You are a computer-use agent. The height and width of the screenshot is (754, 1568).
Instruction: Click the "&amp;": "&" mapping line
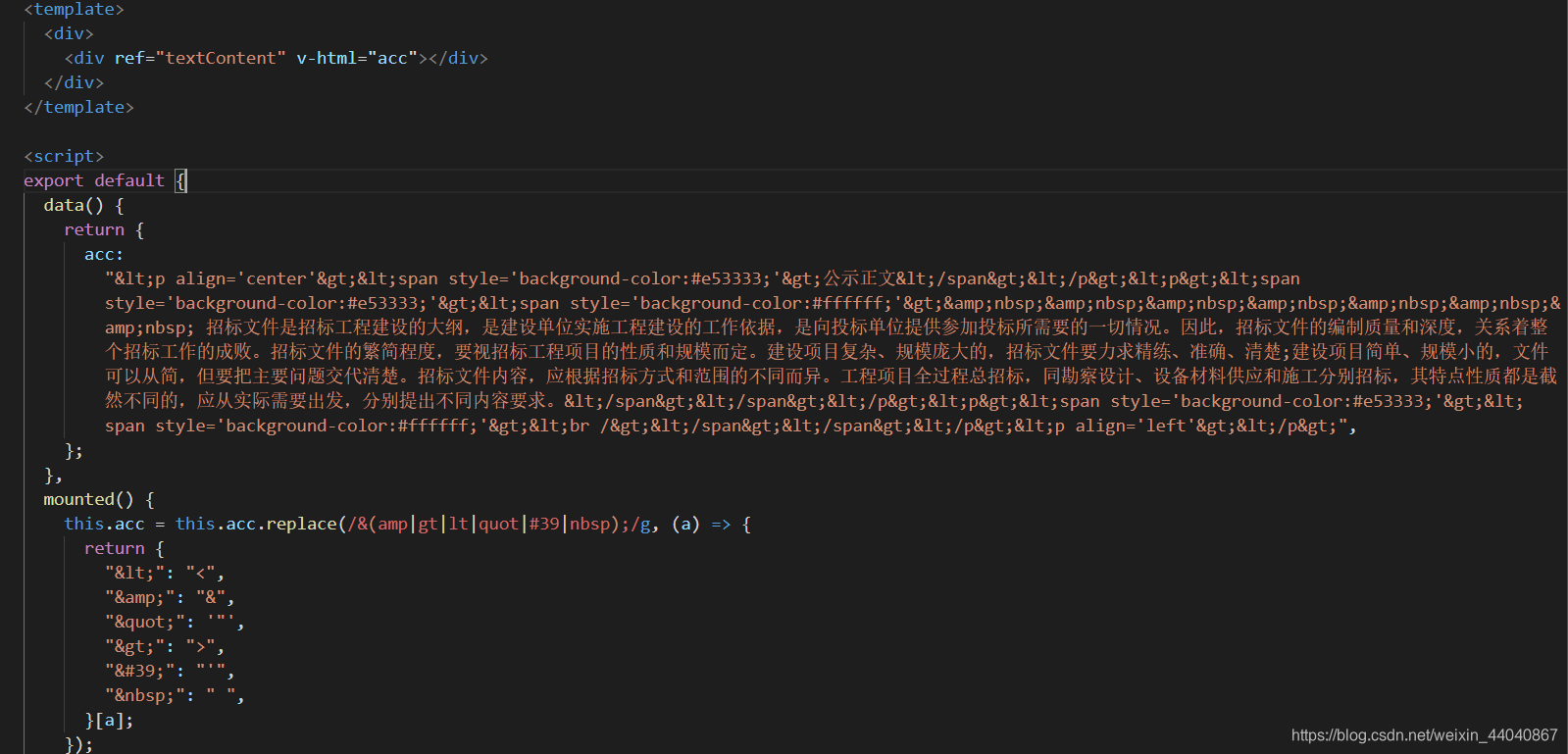click(x=170, y=597)
